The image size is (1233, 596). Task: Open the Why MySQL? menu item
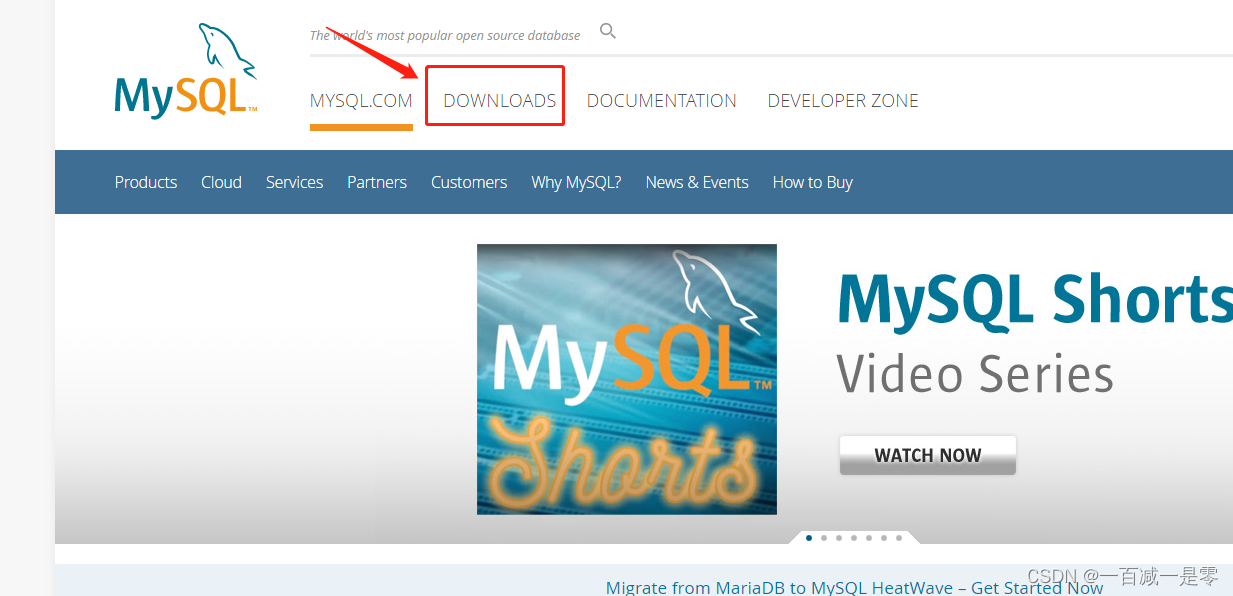click(576, 182)
